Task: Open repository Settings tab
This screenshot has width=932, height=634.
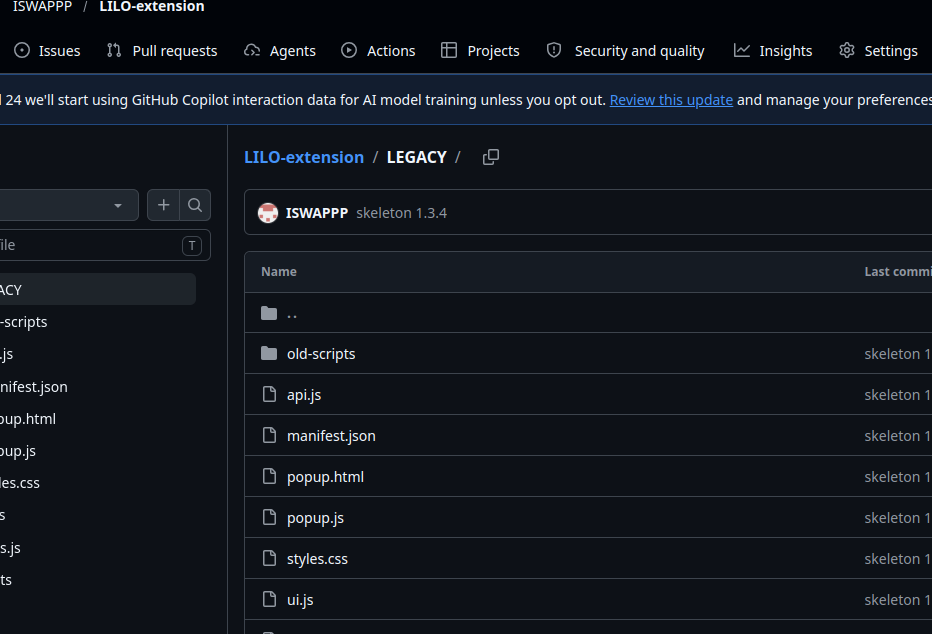Action: coord(879,51)
